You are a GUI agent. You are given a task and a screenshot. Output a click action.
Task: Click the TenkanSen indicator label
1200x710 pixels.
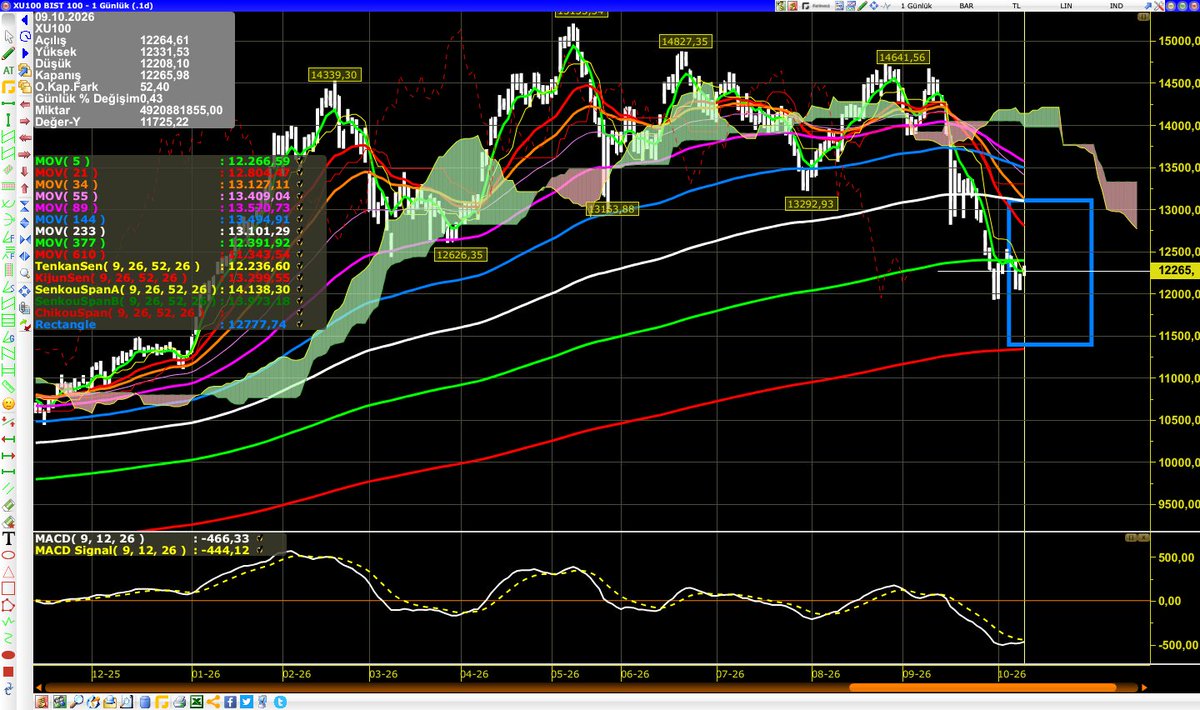coord(117,266)
